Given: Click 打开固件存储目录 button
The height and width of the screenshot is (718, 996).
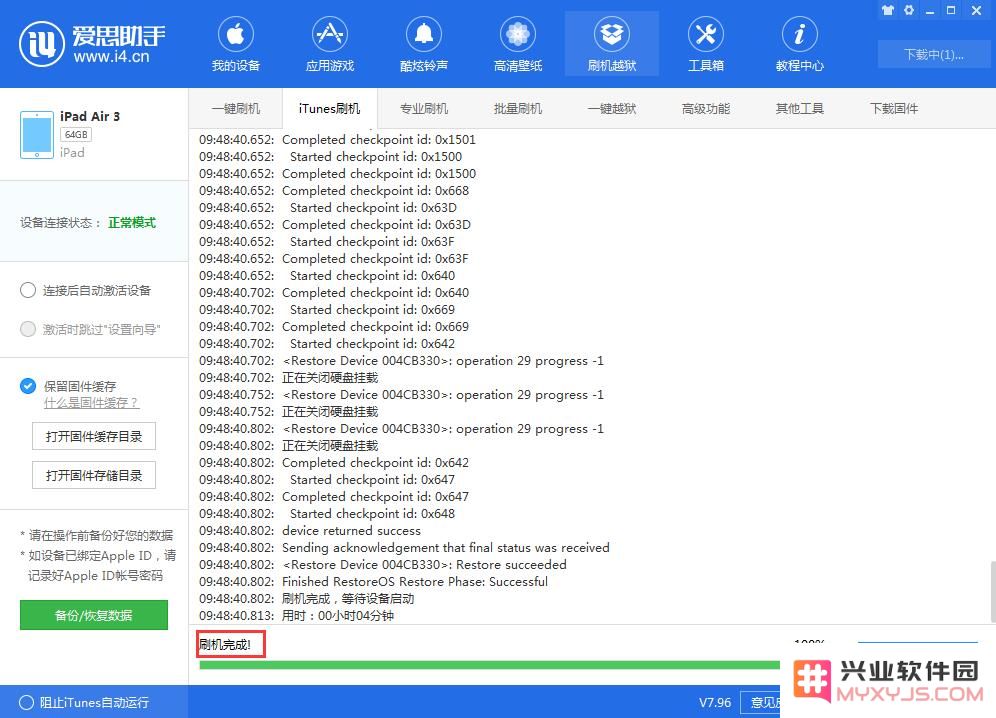Looking at the screenshot, I should pyautogui.click(x=93, y=475).
